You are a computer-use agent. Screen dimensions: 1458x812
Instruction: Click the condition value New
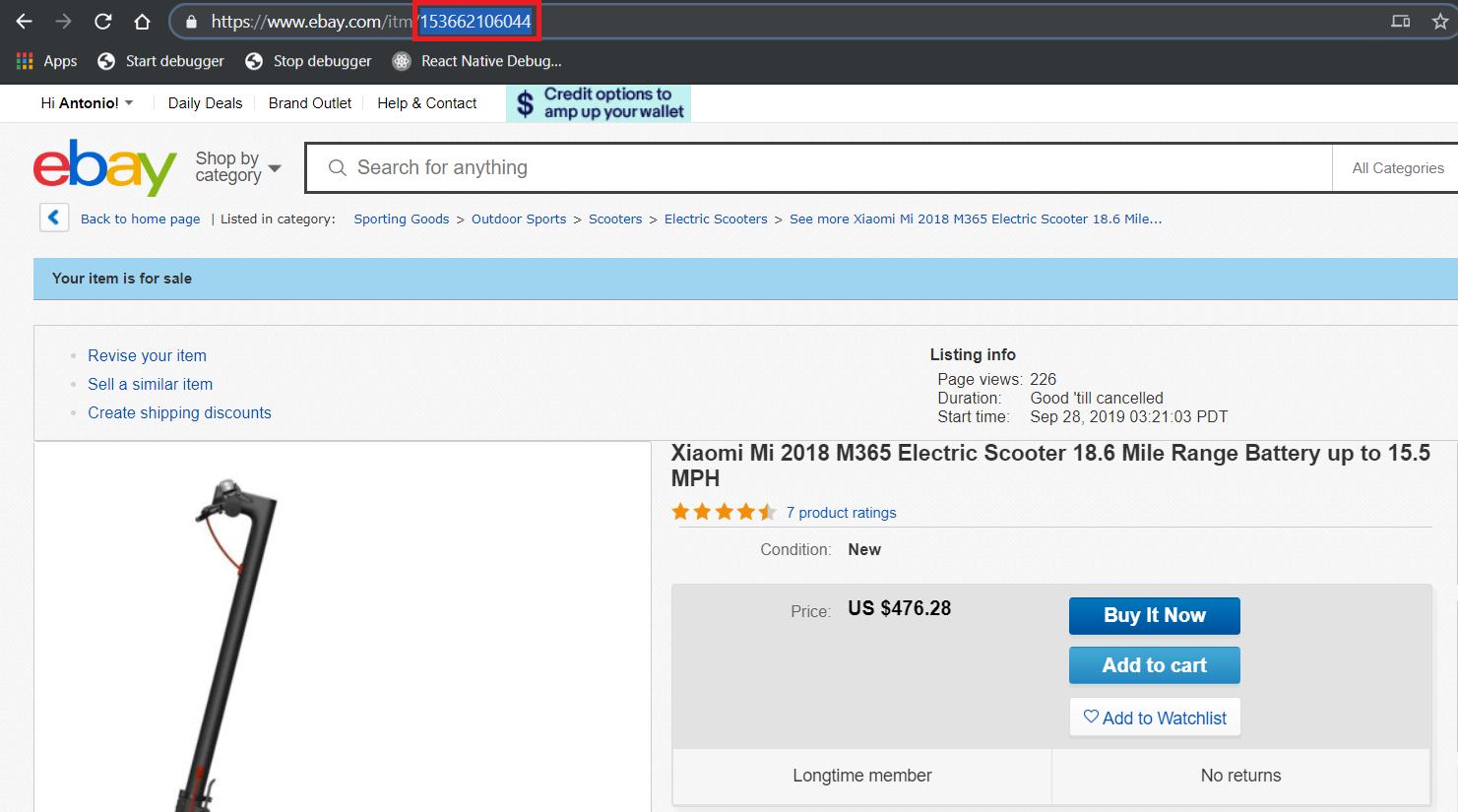864,549
